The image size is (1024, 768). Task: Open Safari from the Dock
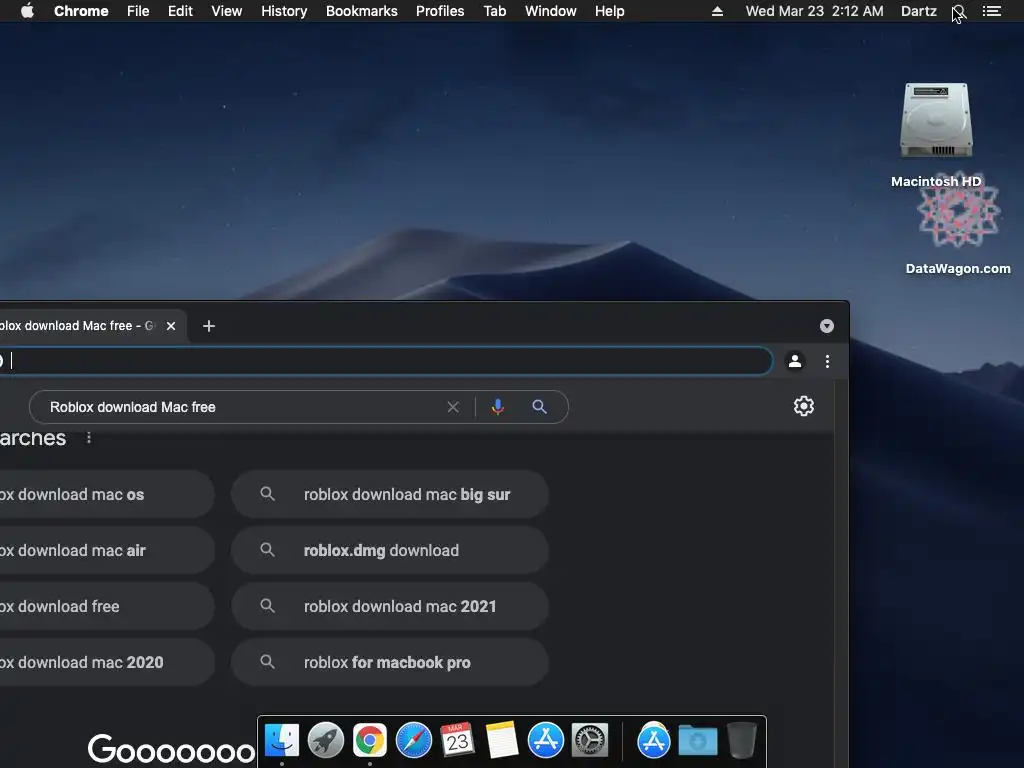(413, 741)
